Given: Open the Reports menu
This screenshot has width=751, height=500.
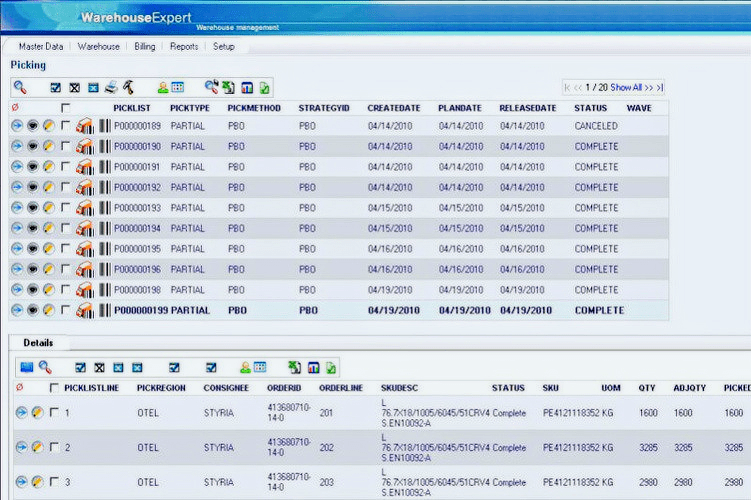Looking at the screenshot, I should (x=183, y=46).
